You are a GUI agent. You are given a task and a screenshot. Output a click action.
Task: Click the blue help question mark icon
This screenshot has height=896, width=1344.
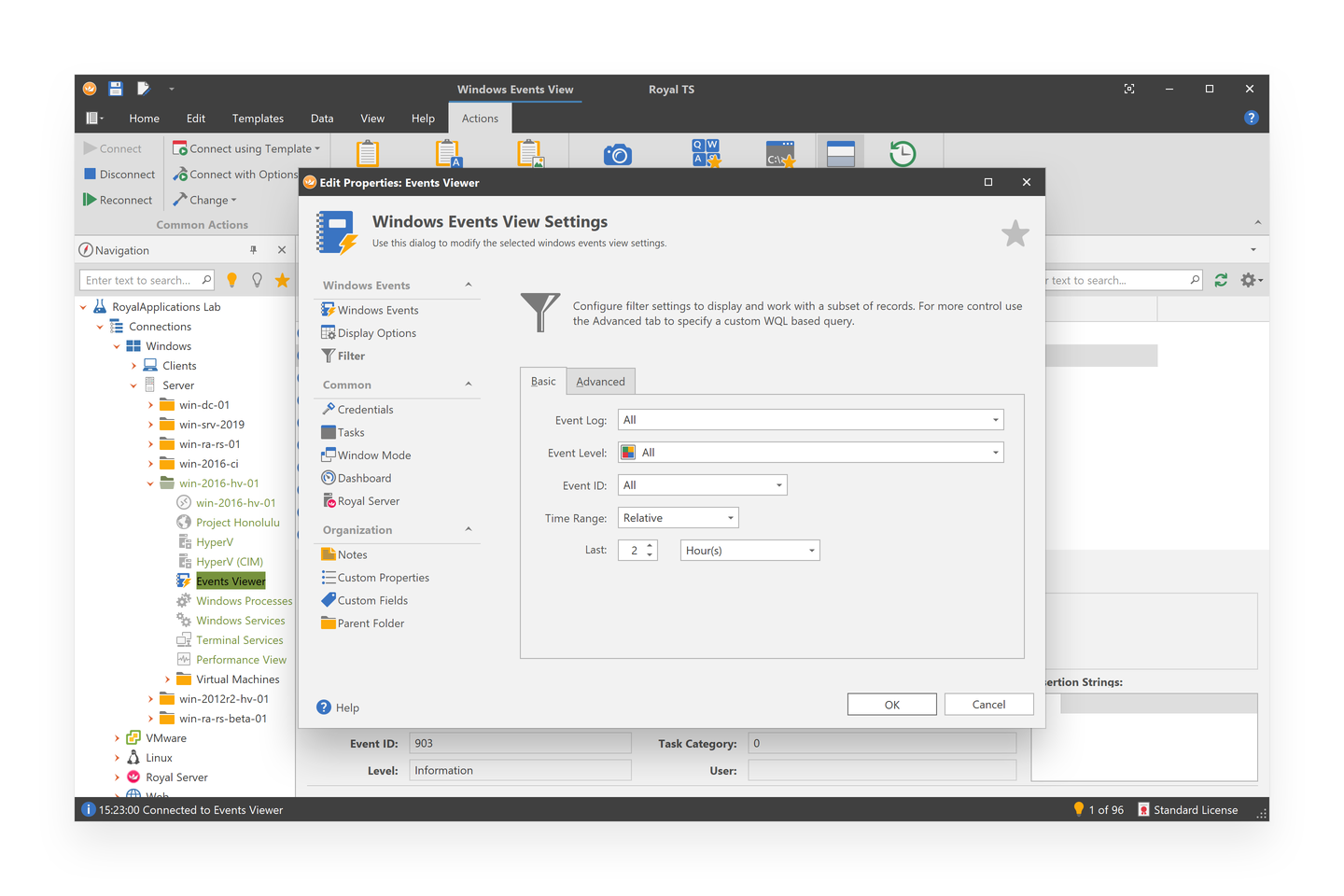coord(1251,118)
